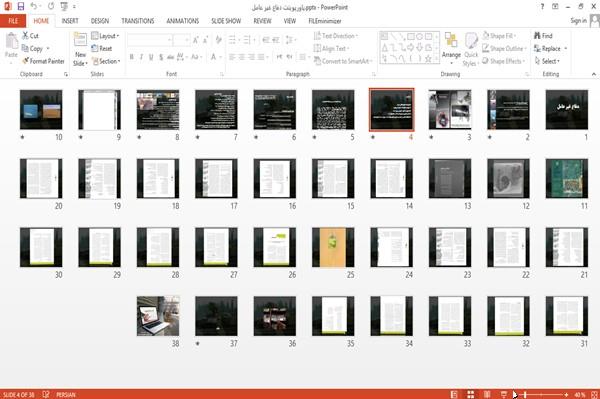Open the VIEW tab

pos(290,21)
